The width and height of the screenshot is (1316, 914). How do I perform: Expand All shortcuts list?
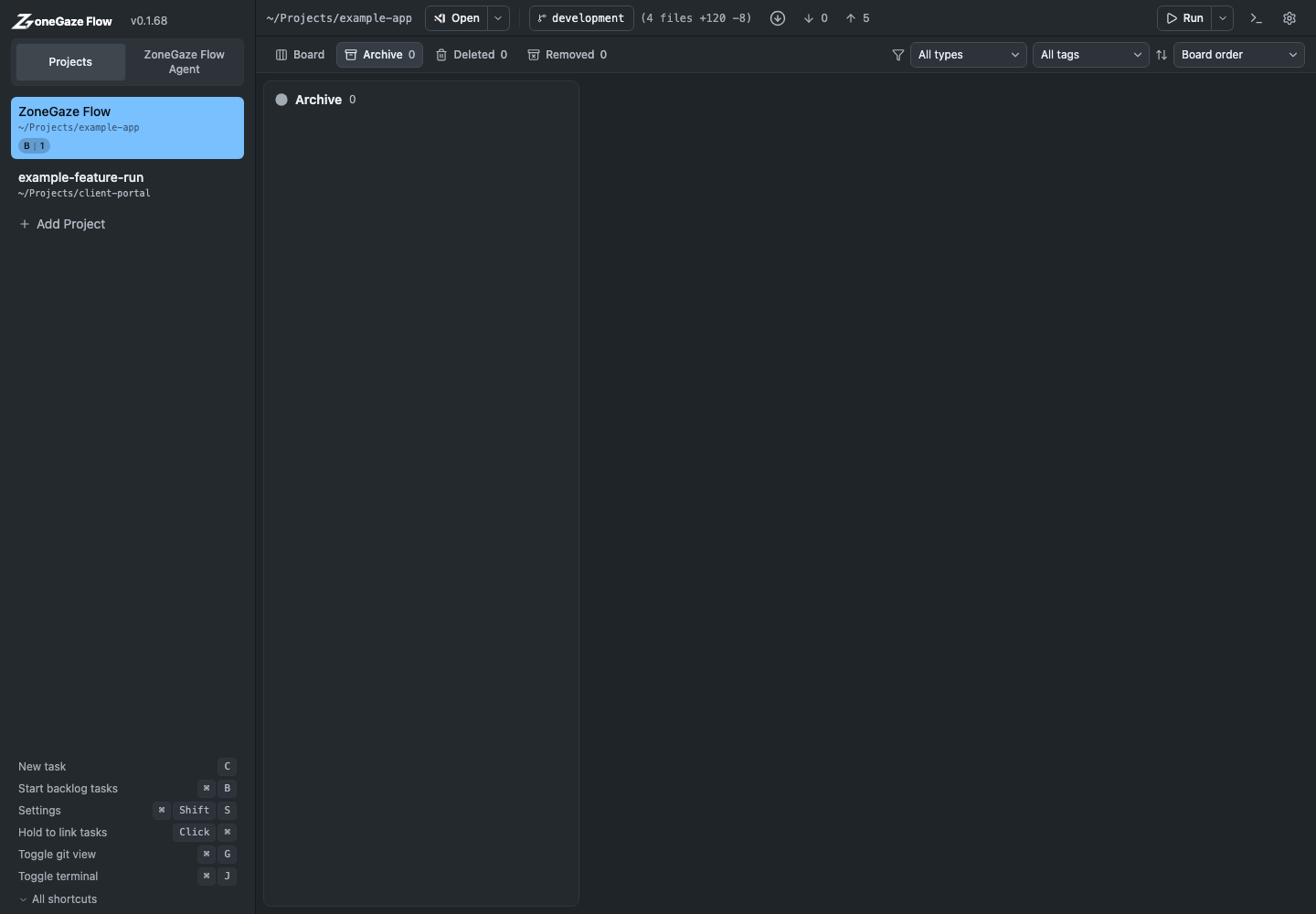click(58, 899)
